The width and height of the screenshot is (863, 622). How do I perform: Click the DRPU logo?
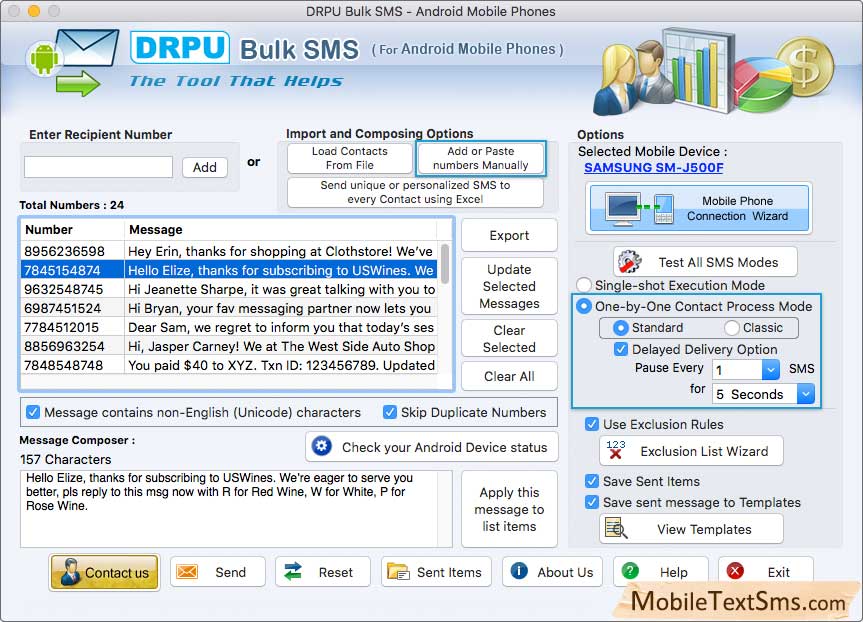pos(180,47)
